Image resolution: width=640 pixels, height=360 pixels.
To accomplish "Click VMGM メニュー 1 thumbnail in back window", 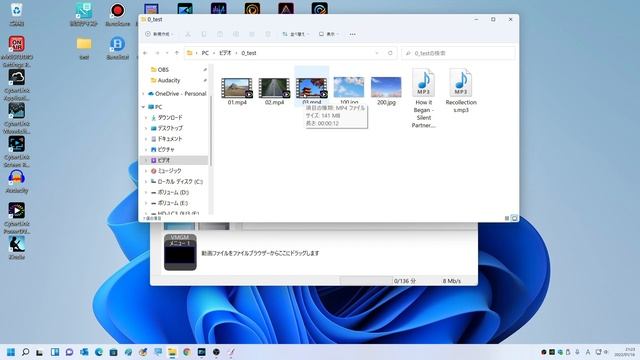I will tap(180, 252).
